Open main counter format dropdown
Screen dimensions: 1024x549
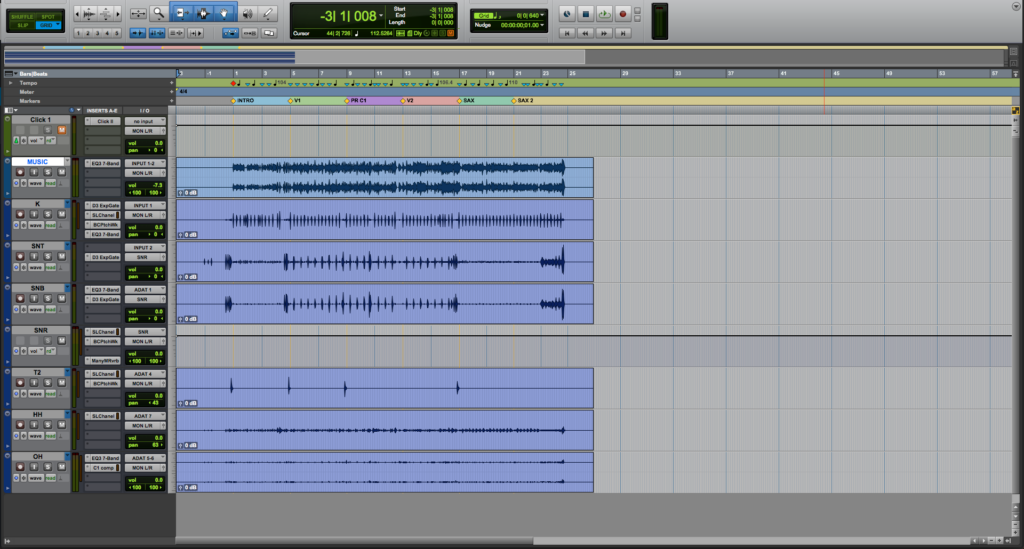pos(381,16)
